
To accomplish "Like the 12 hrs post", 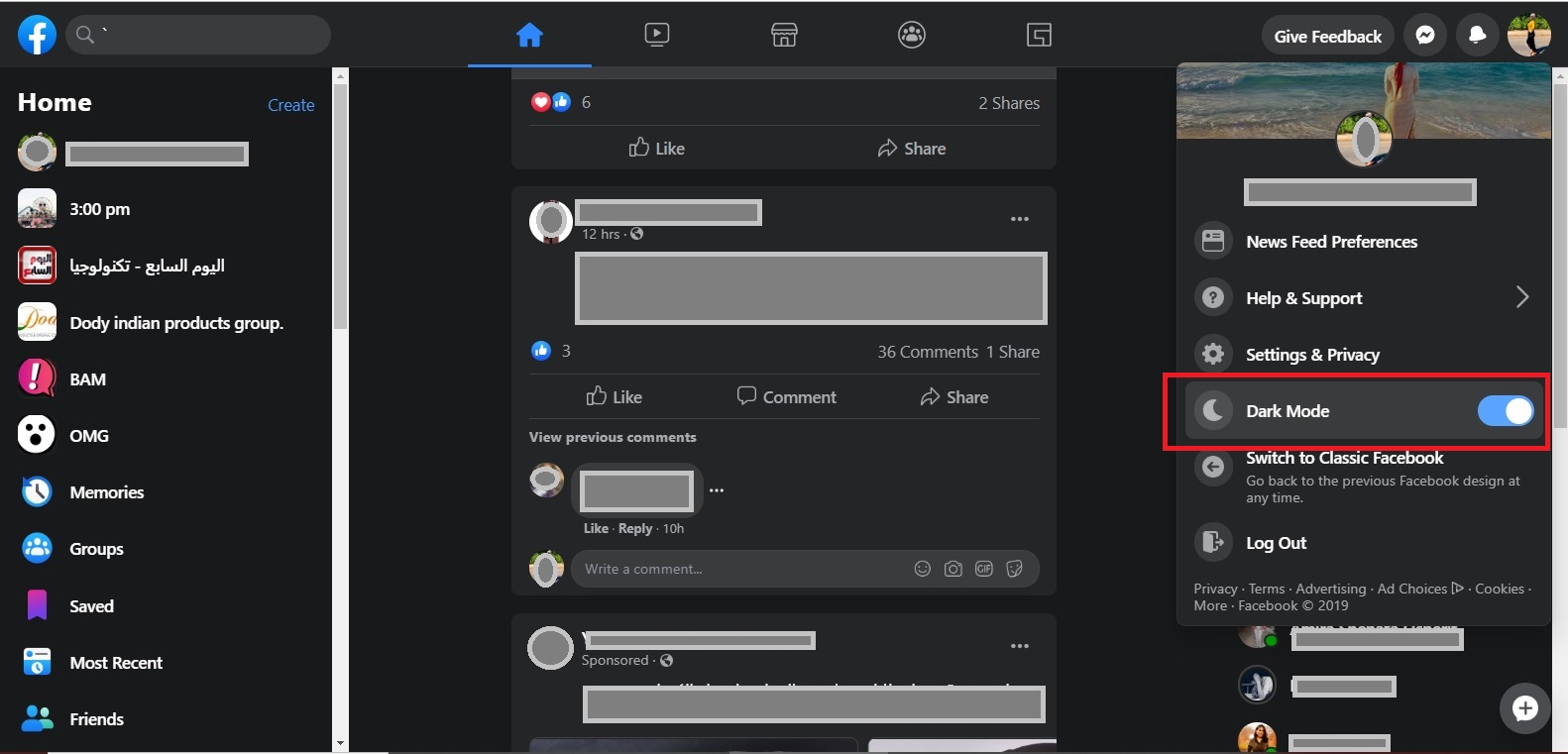I will (x=615, y=396).
